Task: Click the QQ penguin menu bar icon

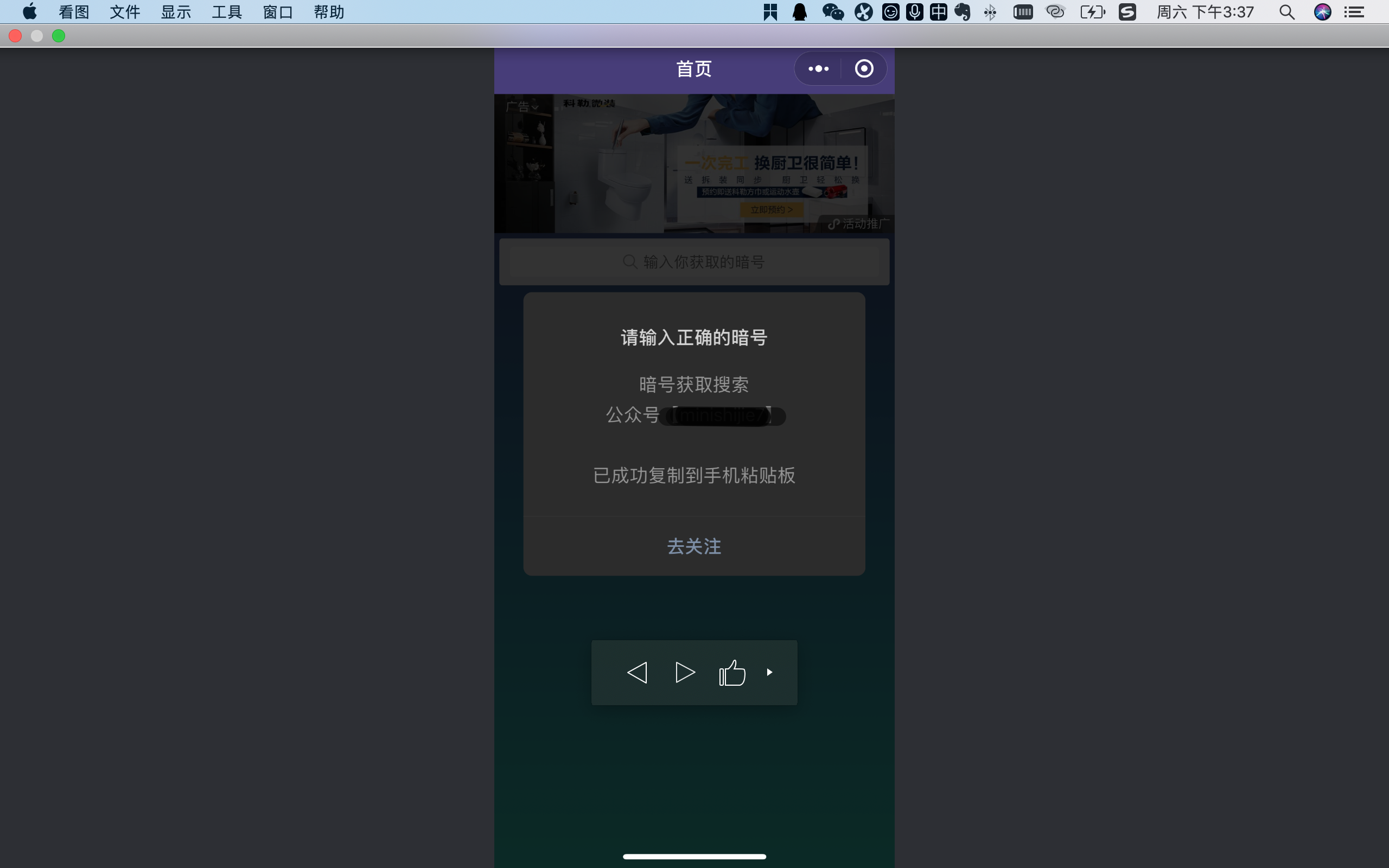Action: click(x=800, y=12)
